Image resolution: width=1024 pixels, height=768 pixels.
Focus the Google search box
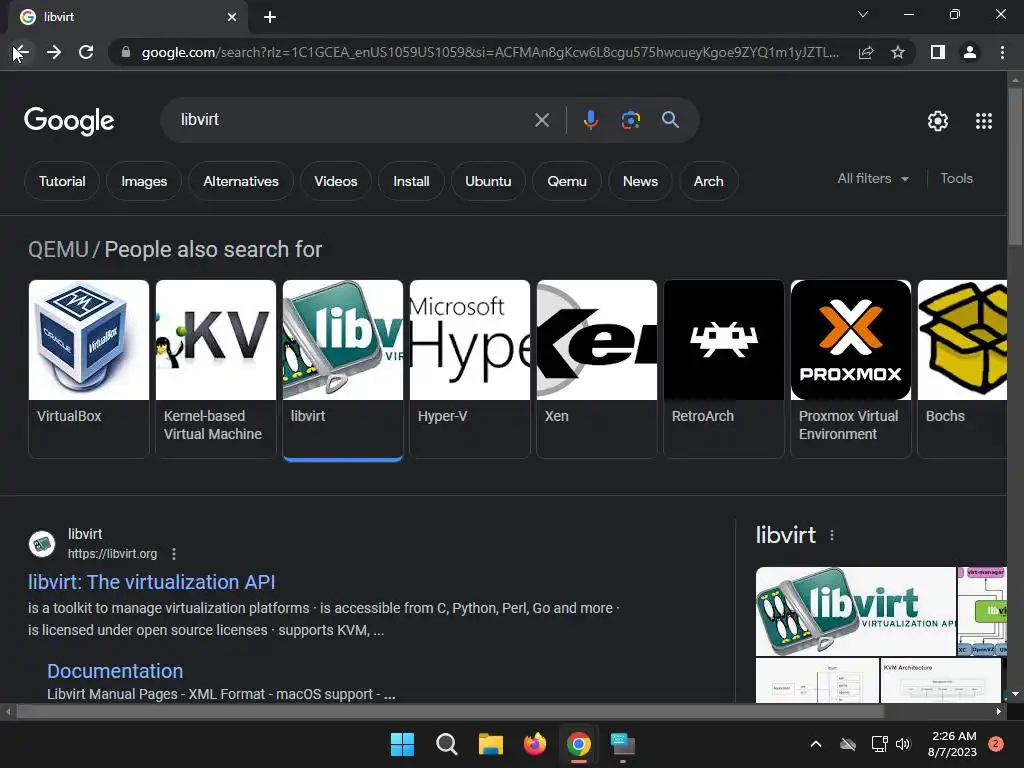coord(353,120)
